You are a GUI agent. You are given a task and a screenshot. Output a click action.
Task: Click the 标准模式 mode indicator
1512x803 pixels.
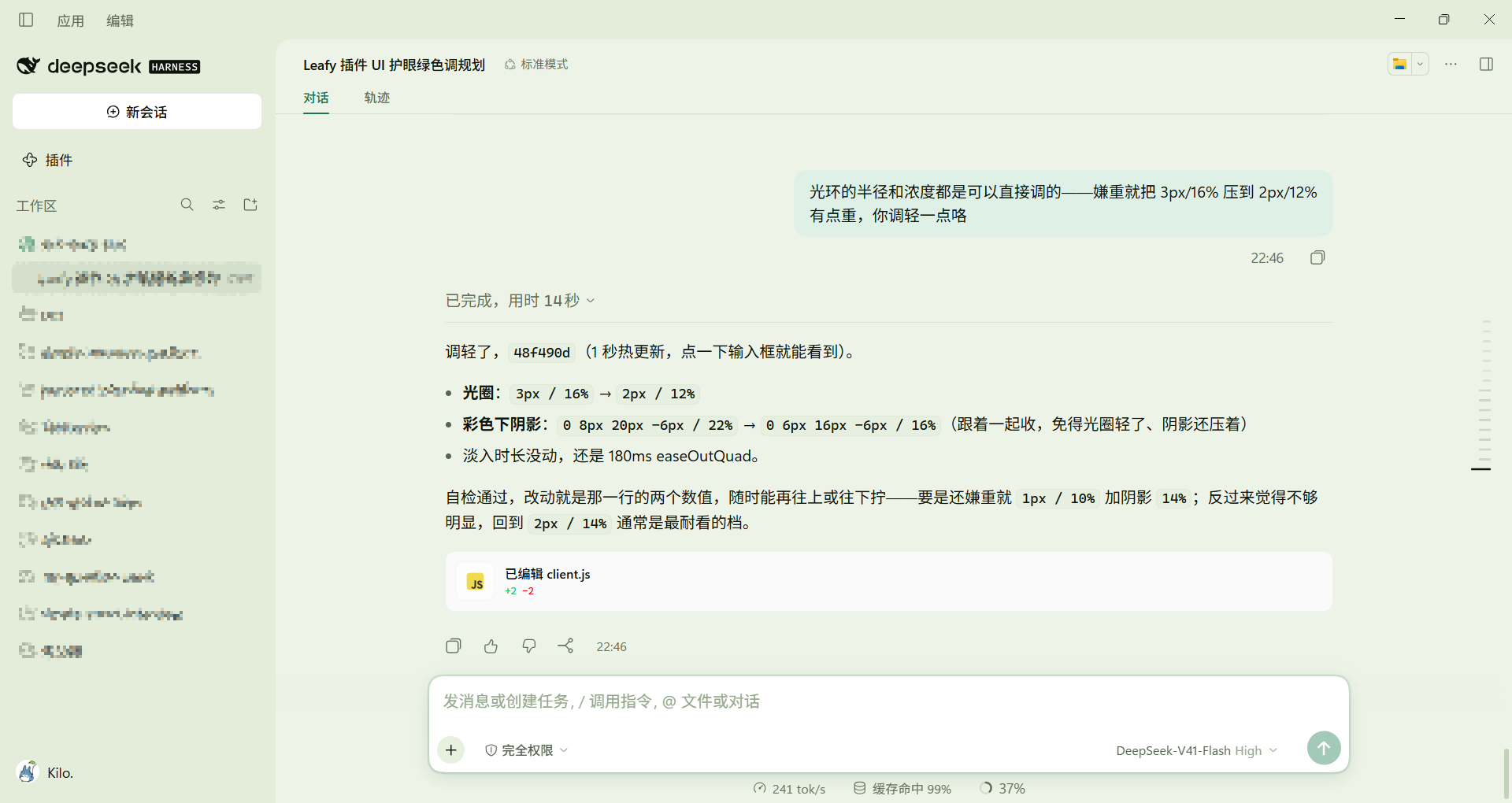pyautogui.click(x=536, y=65)
